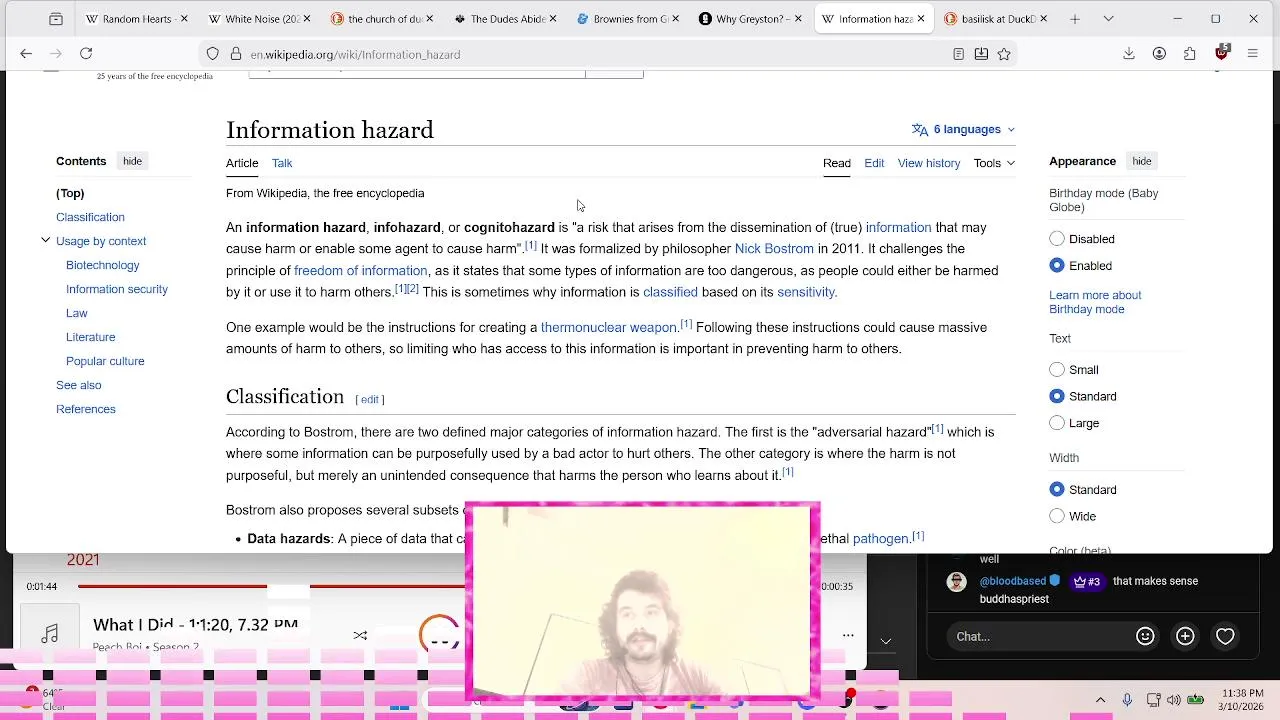This screenshot has width=1280, height=720.
Task: Open the tab overview icon at far left
Action: [x=56, y=19]
